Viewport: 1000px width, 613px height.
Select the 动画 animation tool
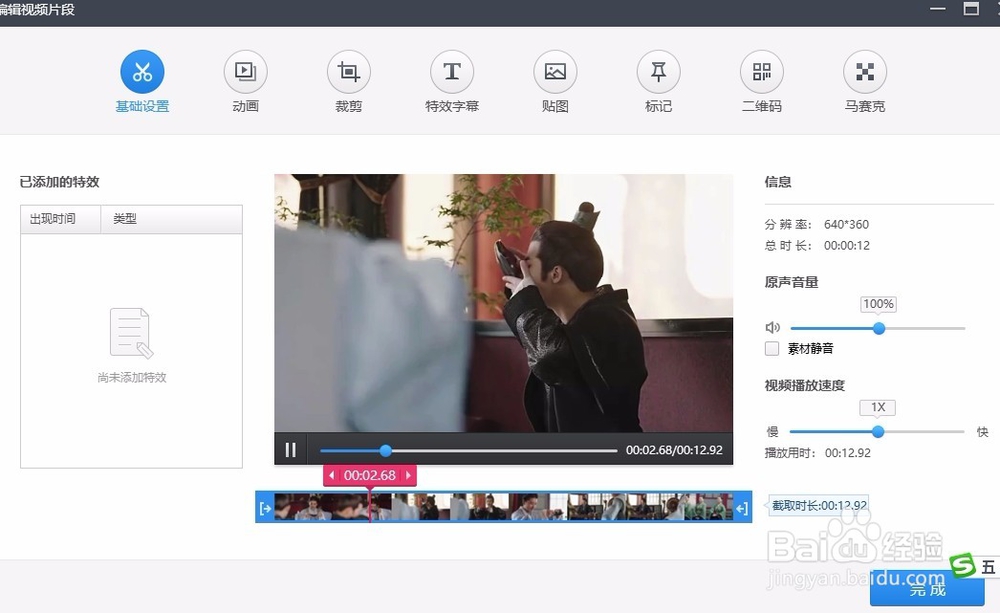click(245, 70)
